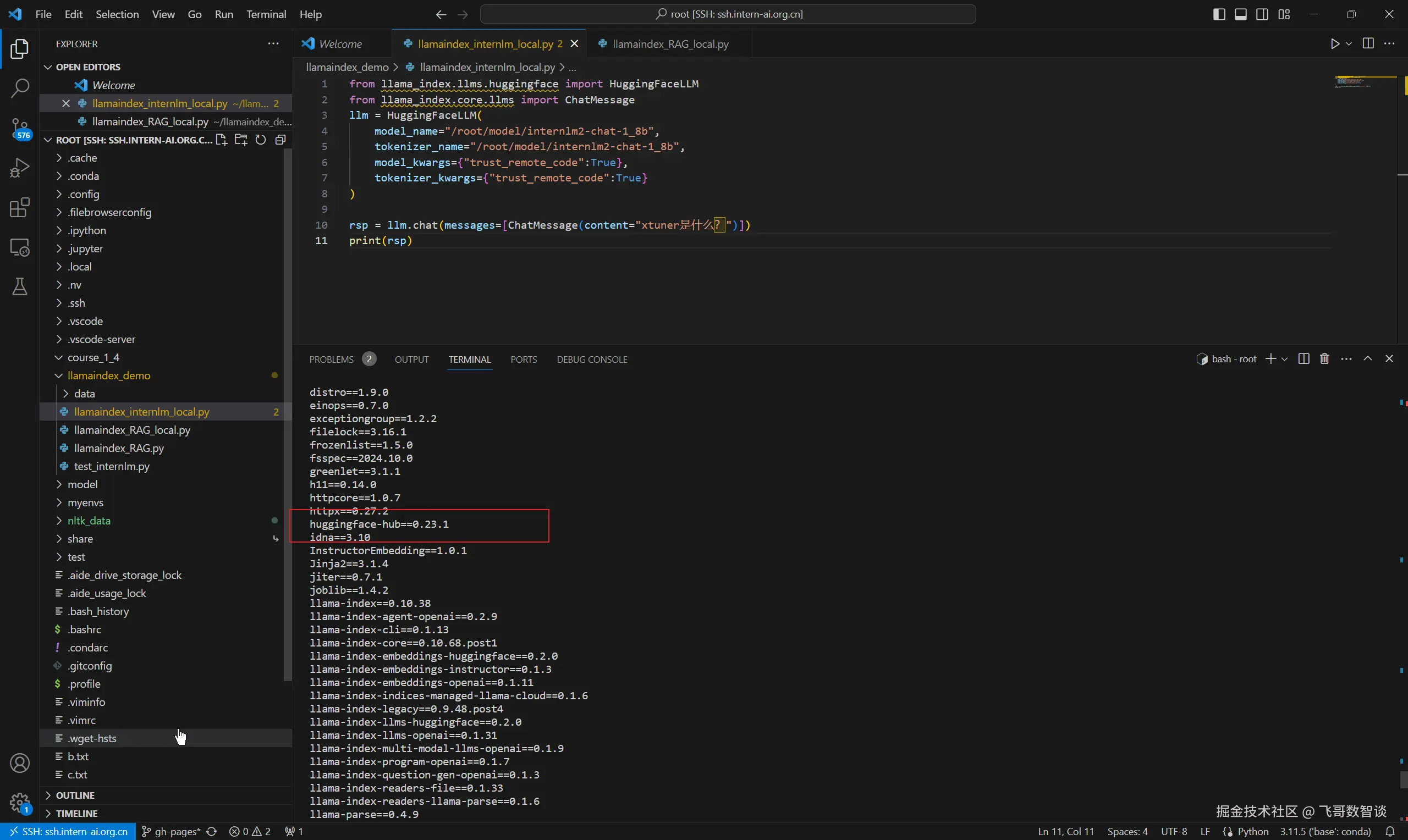The height and width of the screenshot is (840, 1408).
Task: Toggle Primary Side Bar layout button
Action: coord(1219,14)
